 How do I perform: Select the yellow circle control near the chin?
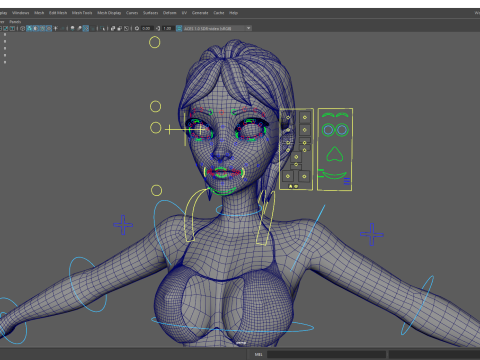click(156, 191)
